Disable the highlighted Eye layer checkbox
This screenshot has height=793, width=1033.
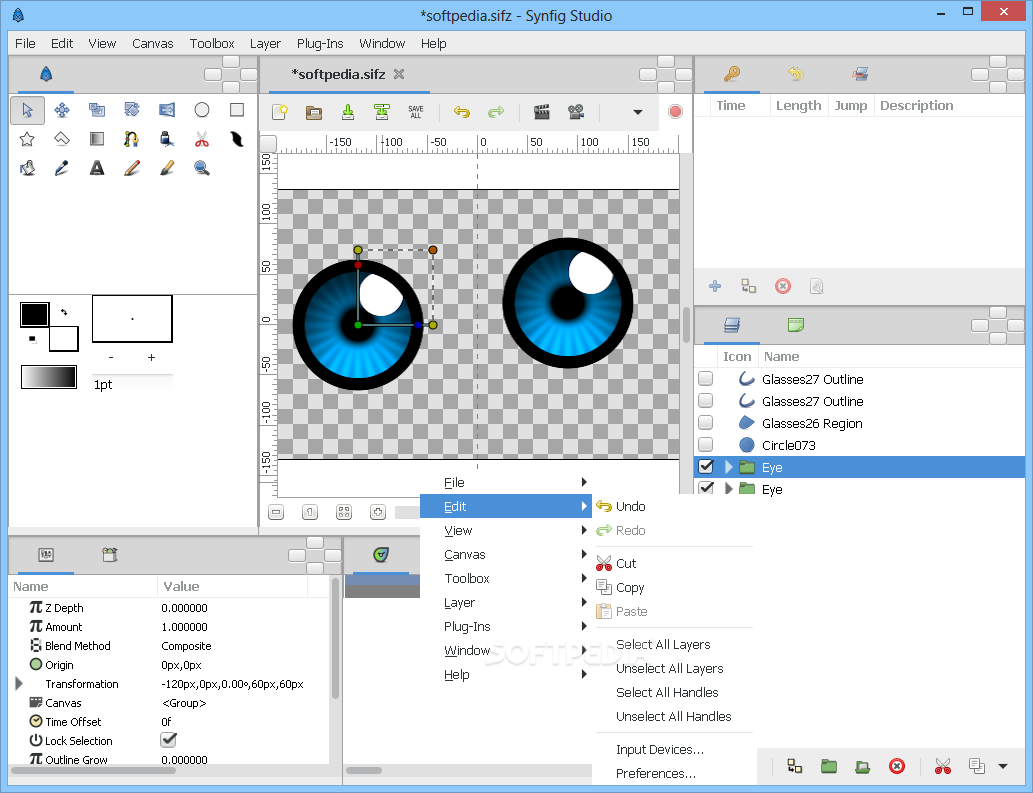point(706,466)
